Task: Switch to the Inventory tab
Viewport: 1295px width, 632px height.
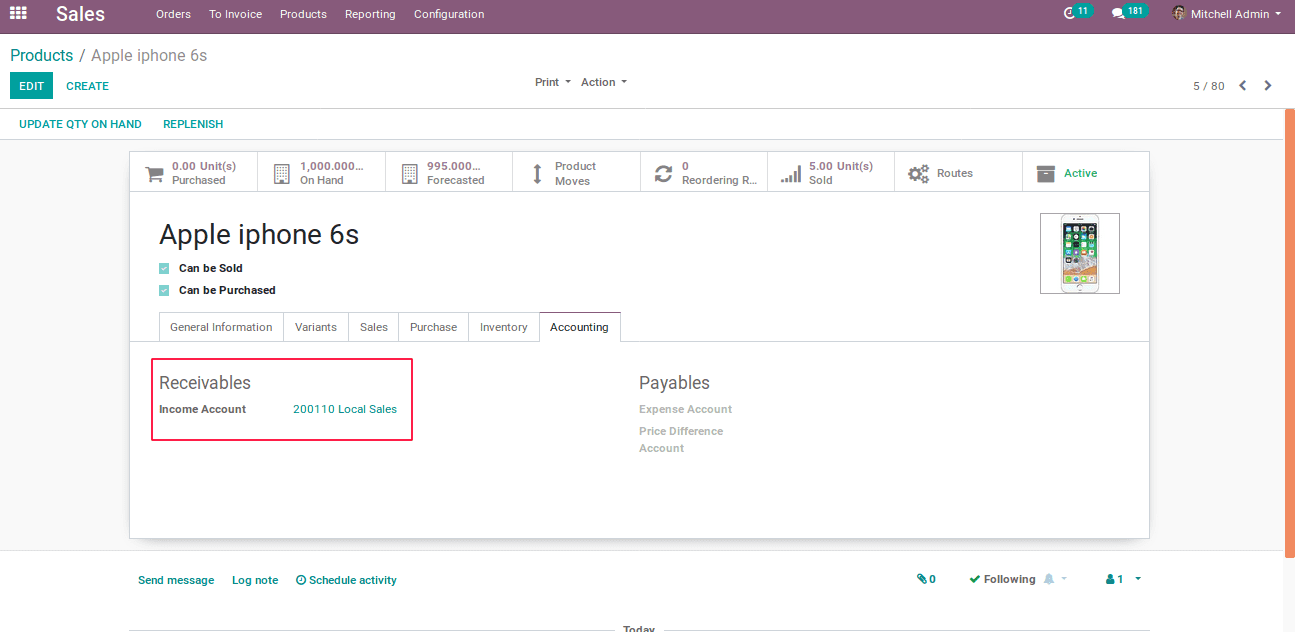Action: 504,327
